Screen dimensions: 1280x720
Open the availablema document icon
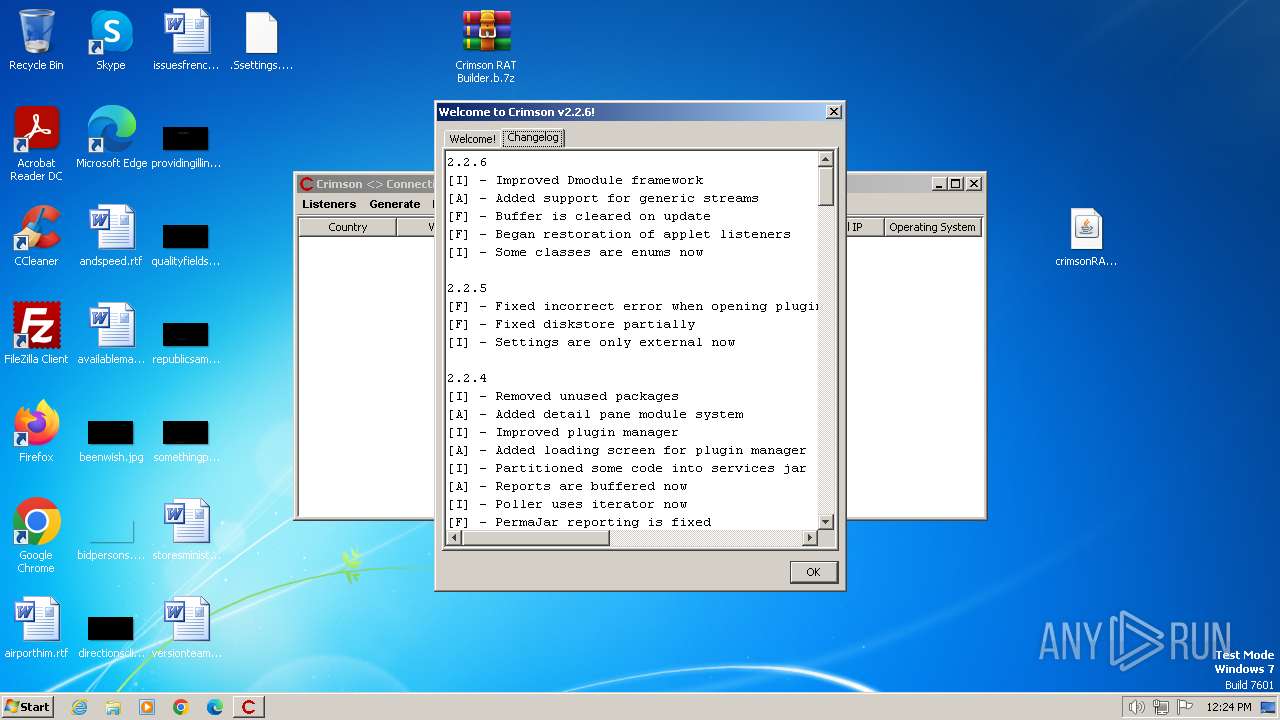(x=111, y=334)
